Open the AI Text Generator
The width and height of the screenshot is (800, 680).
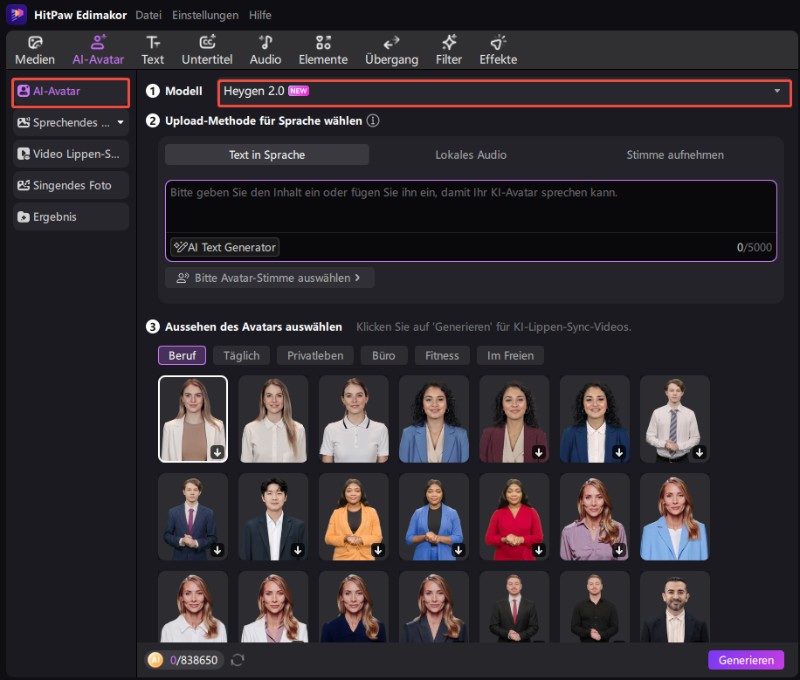point(224,247)
